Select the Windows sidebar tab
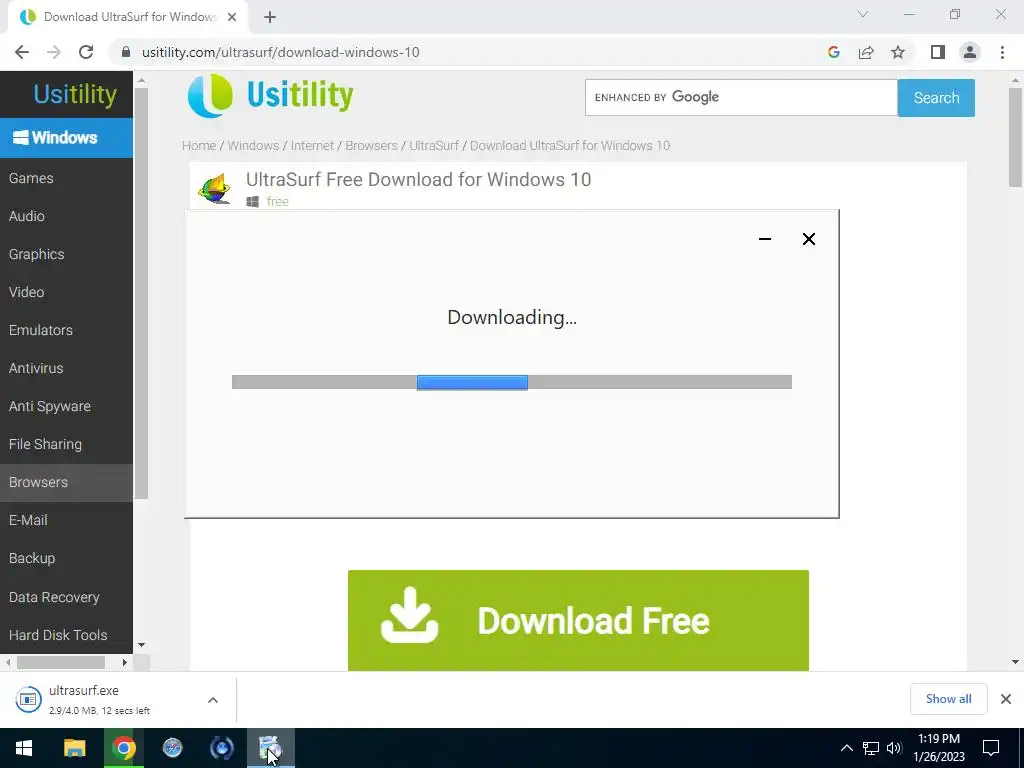The image size is (1024, 768). [66, 138]
